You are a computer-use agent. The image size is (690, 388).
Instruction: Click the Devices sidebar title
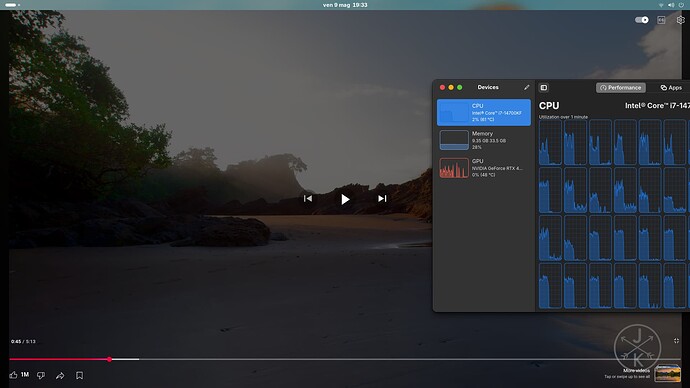tap(488, 88)
